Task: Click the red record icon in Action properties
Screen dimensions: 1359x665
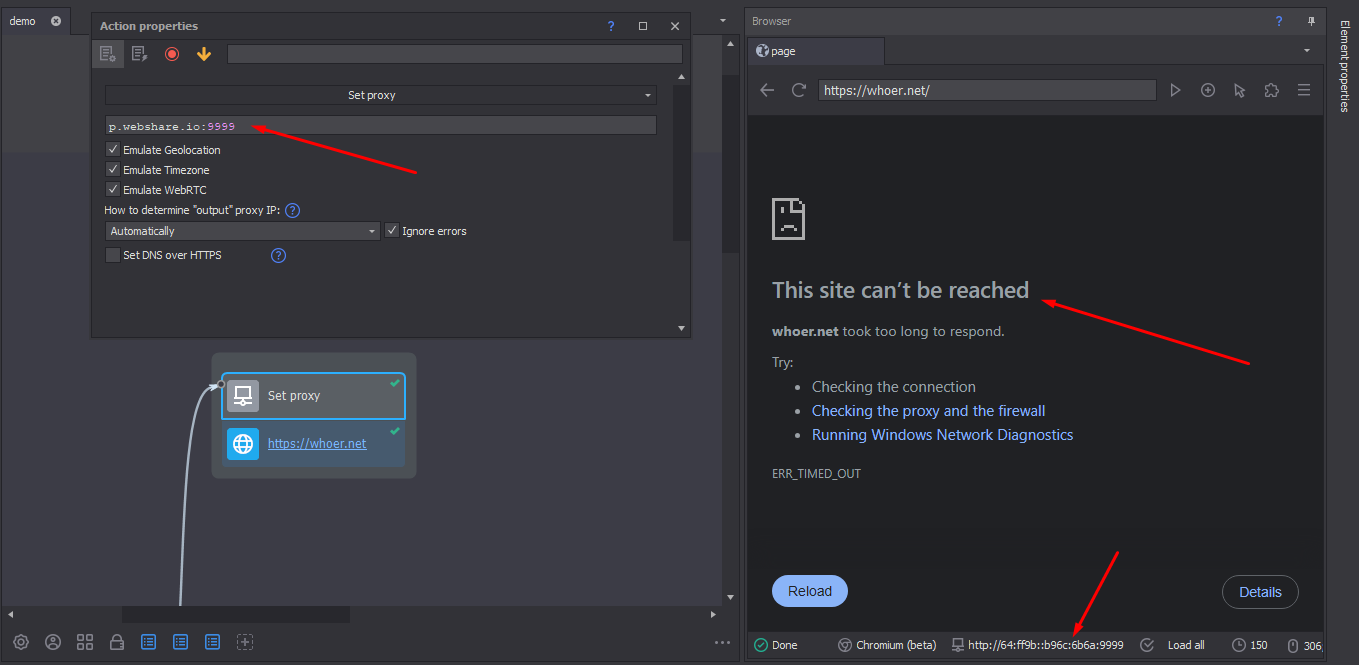Action: point(172,54)
